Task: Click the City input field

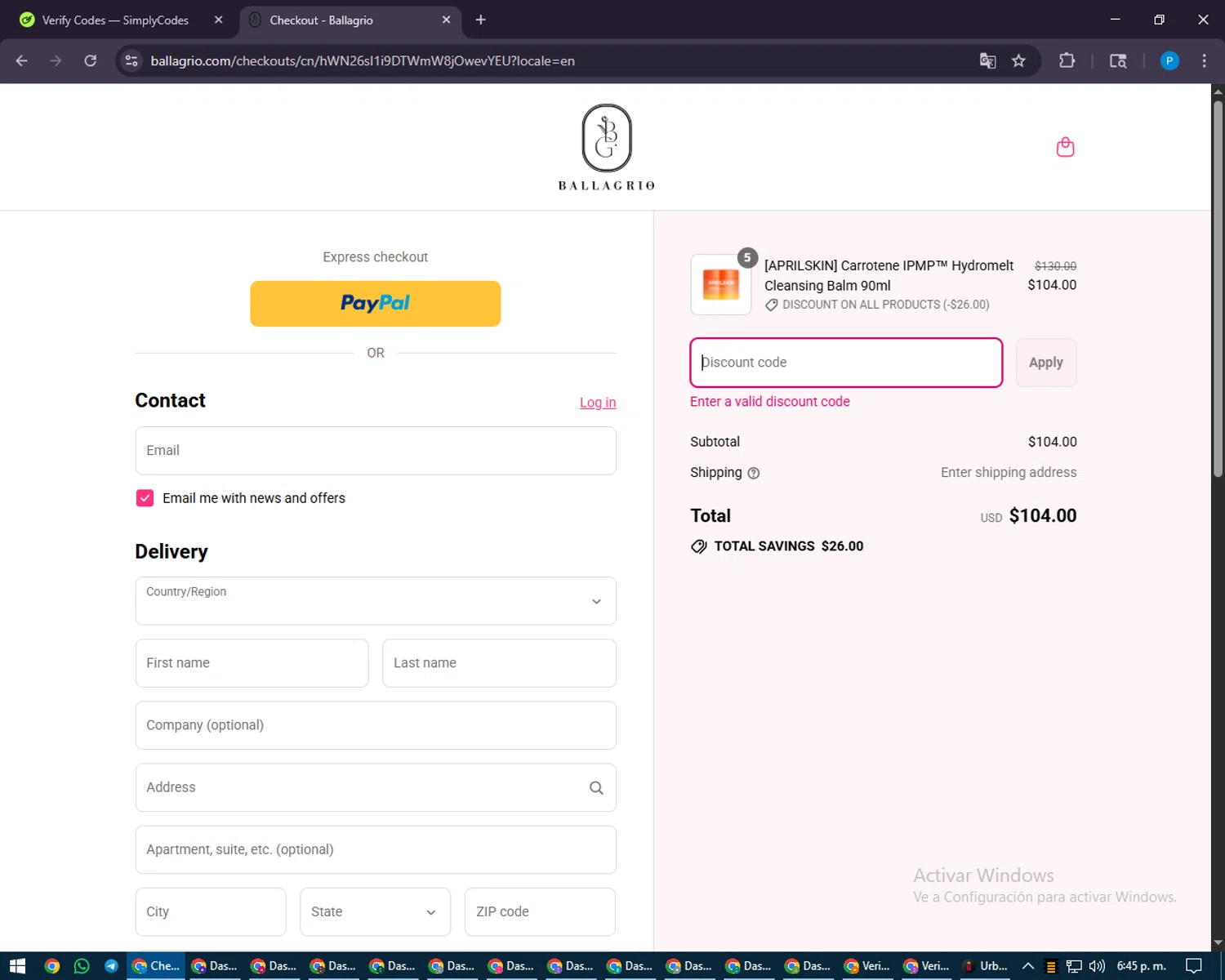Action: tap(211, 911)
